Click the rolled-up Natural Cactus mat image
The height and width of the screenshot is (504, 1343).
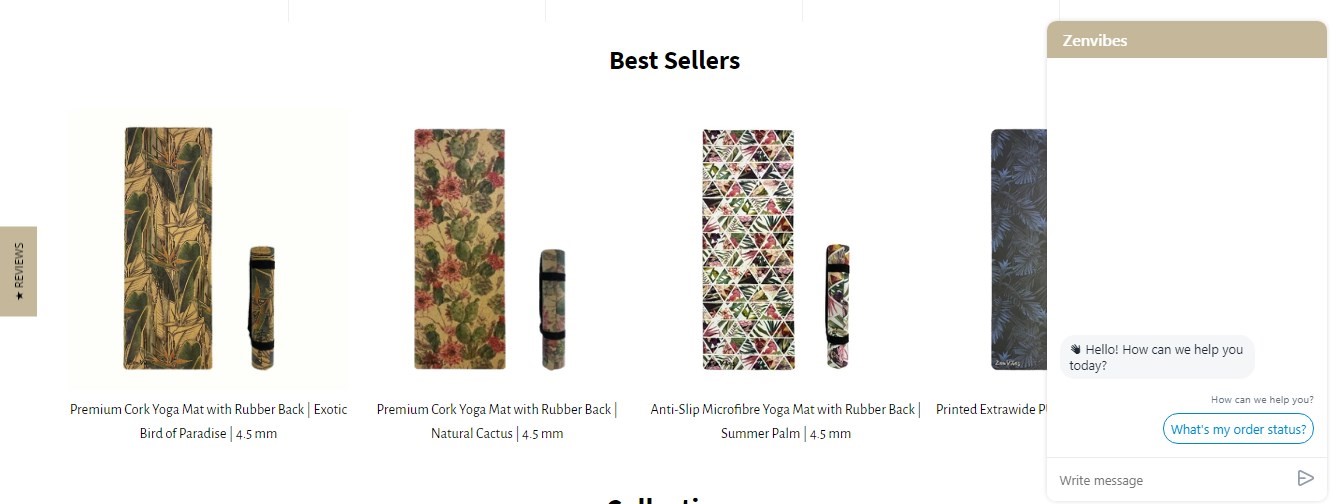click(552, 308)
